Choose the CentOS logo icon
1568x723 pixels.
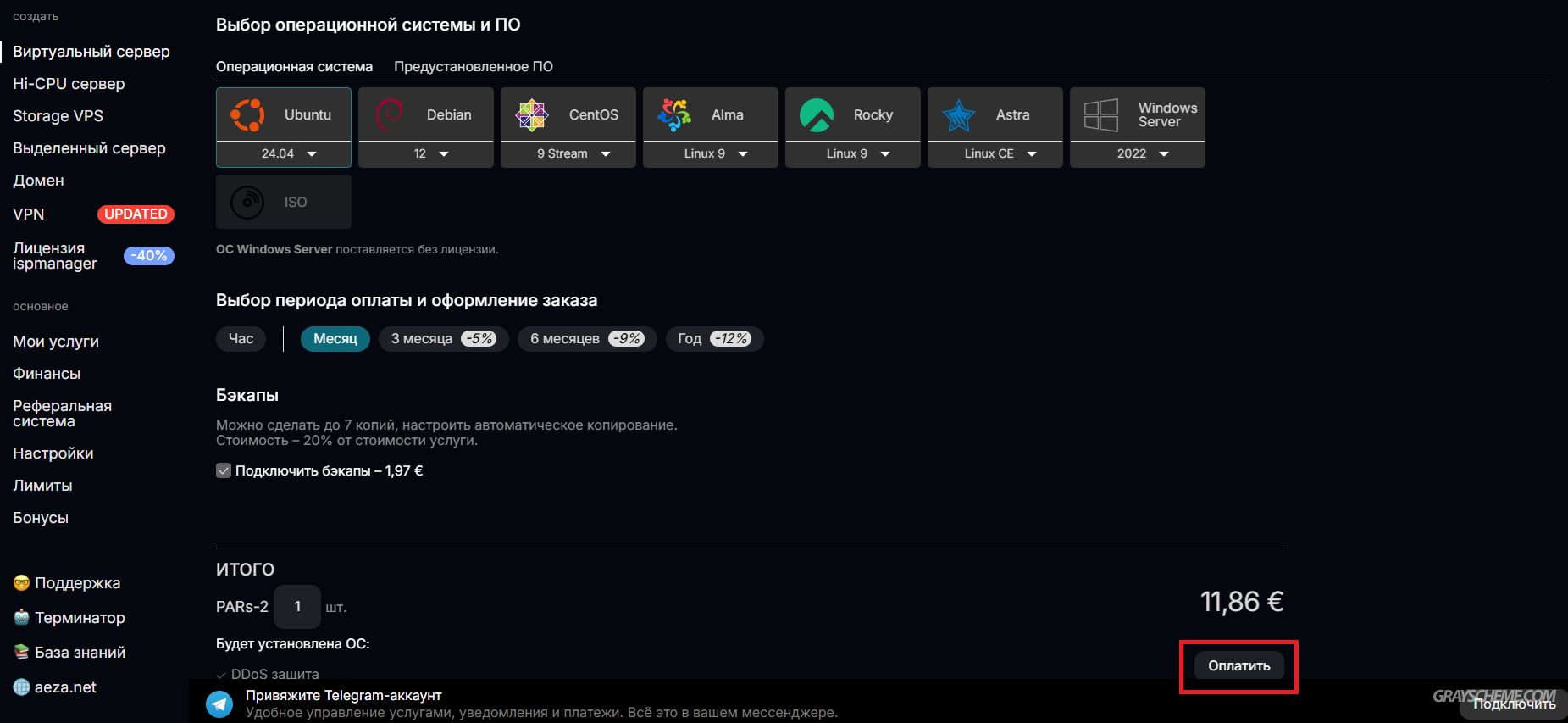pos(532,114)
